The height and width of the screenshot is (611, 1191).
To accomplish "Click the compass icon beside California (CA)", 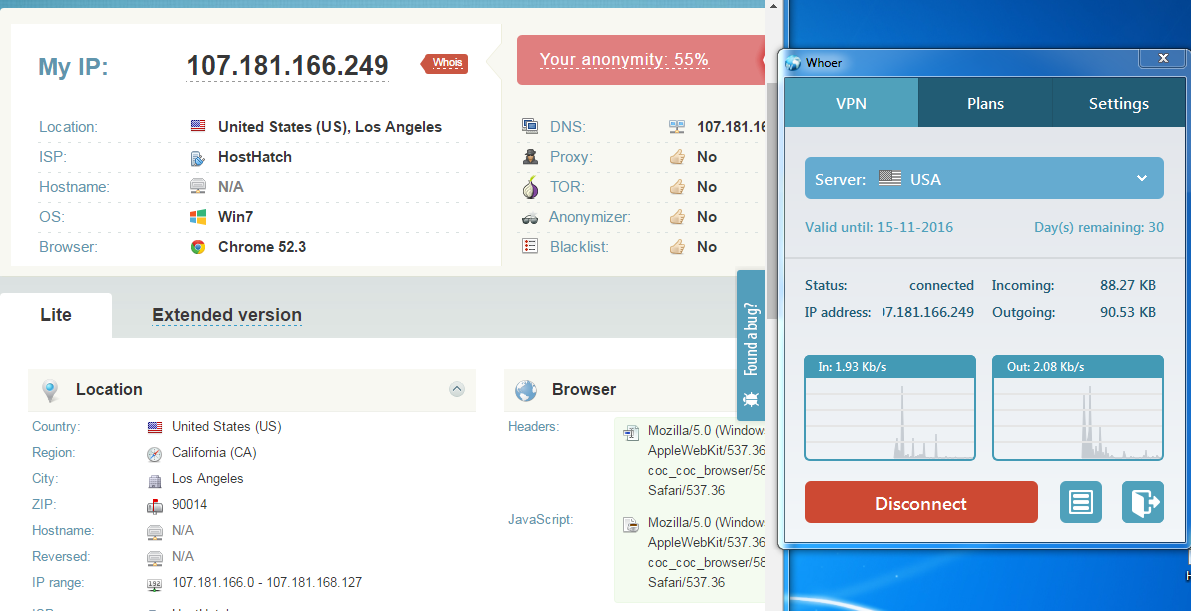I will click(154, 454).
